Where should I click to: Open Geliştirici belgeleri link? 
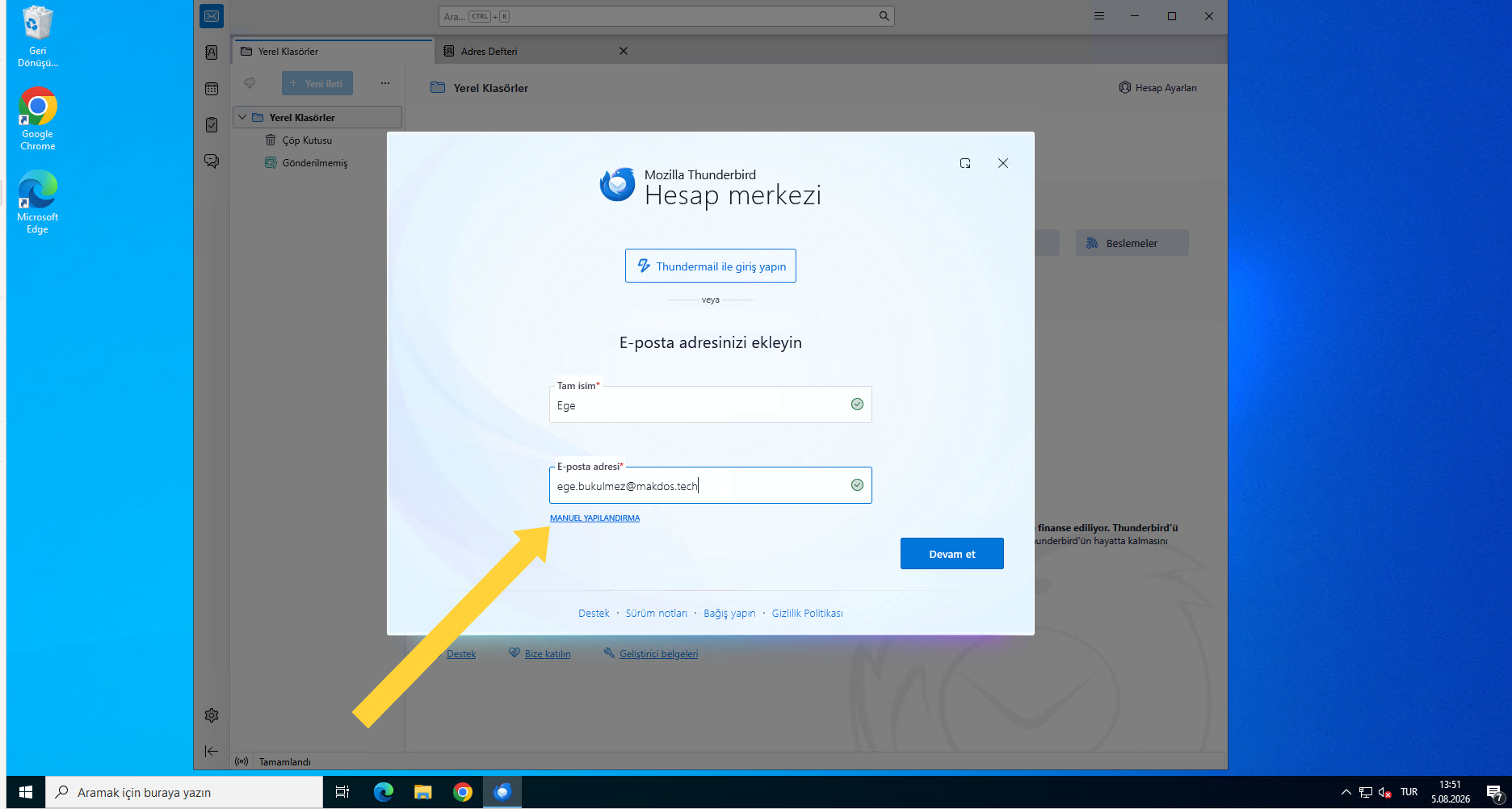click(x=658, y=654)
